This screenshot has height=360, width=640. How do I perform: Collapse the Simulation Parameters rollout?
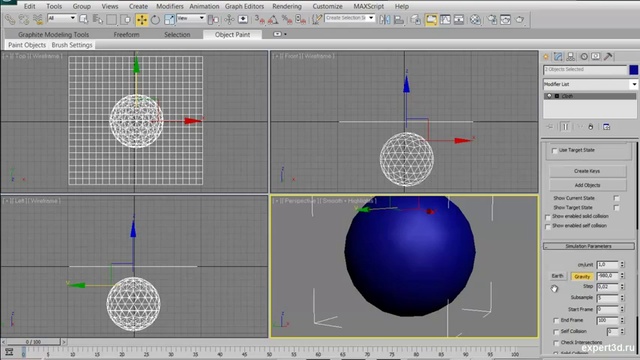[589, 246]
